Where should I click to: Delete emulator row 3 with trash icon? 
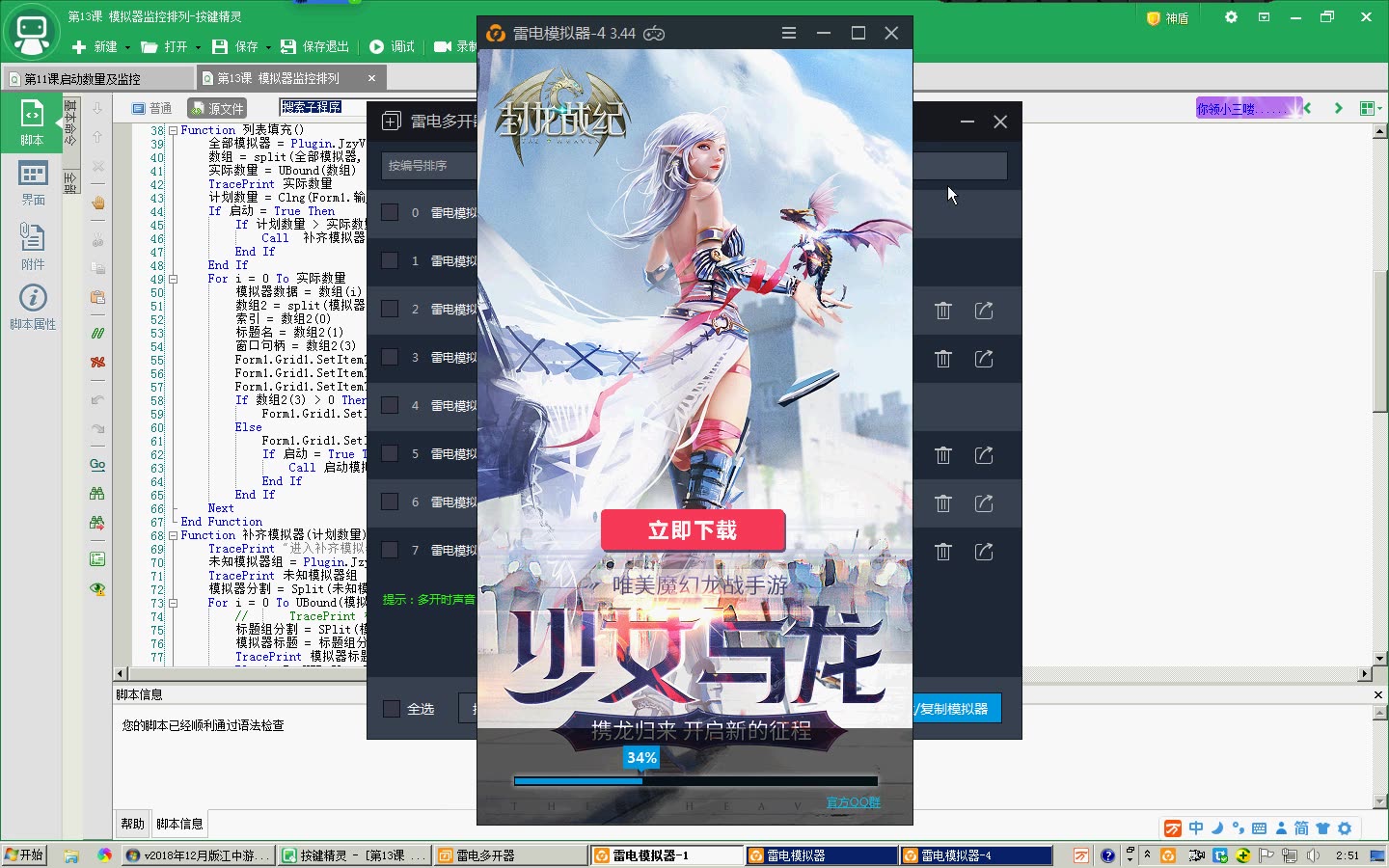pos(943,359)
